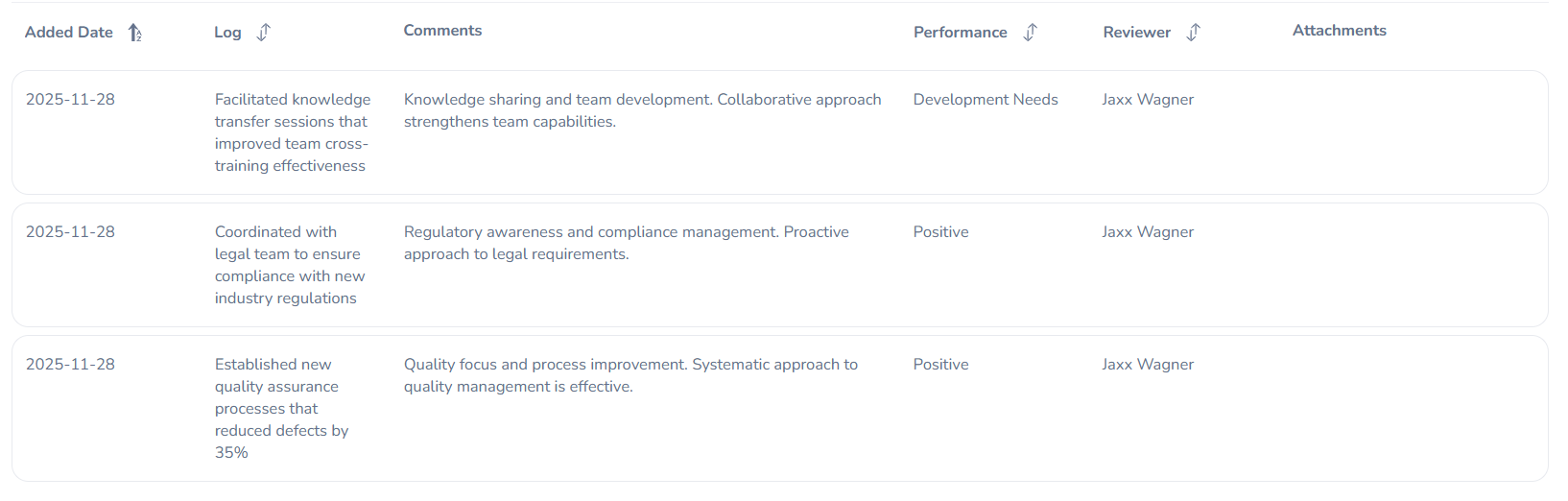
Task: Select the Comments column header
Action: [442, 31]
